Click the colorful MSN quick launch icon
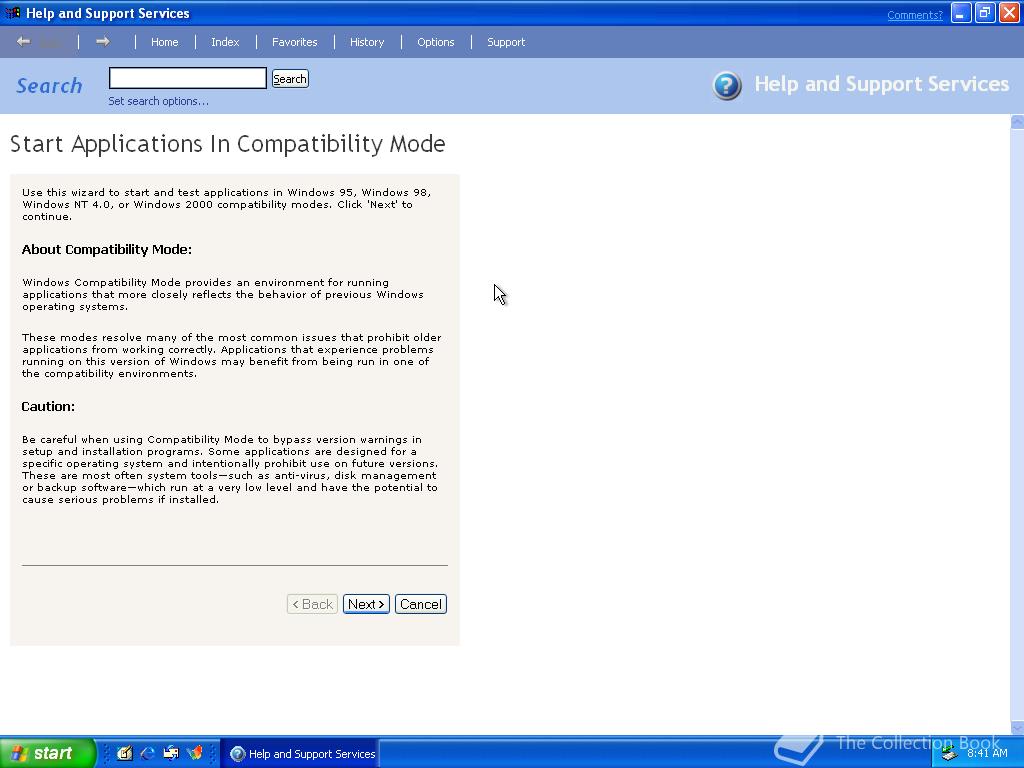 (x=195, y=753)
